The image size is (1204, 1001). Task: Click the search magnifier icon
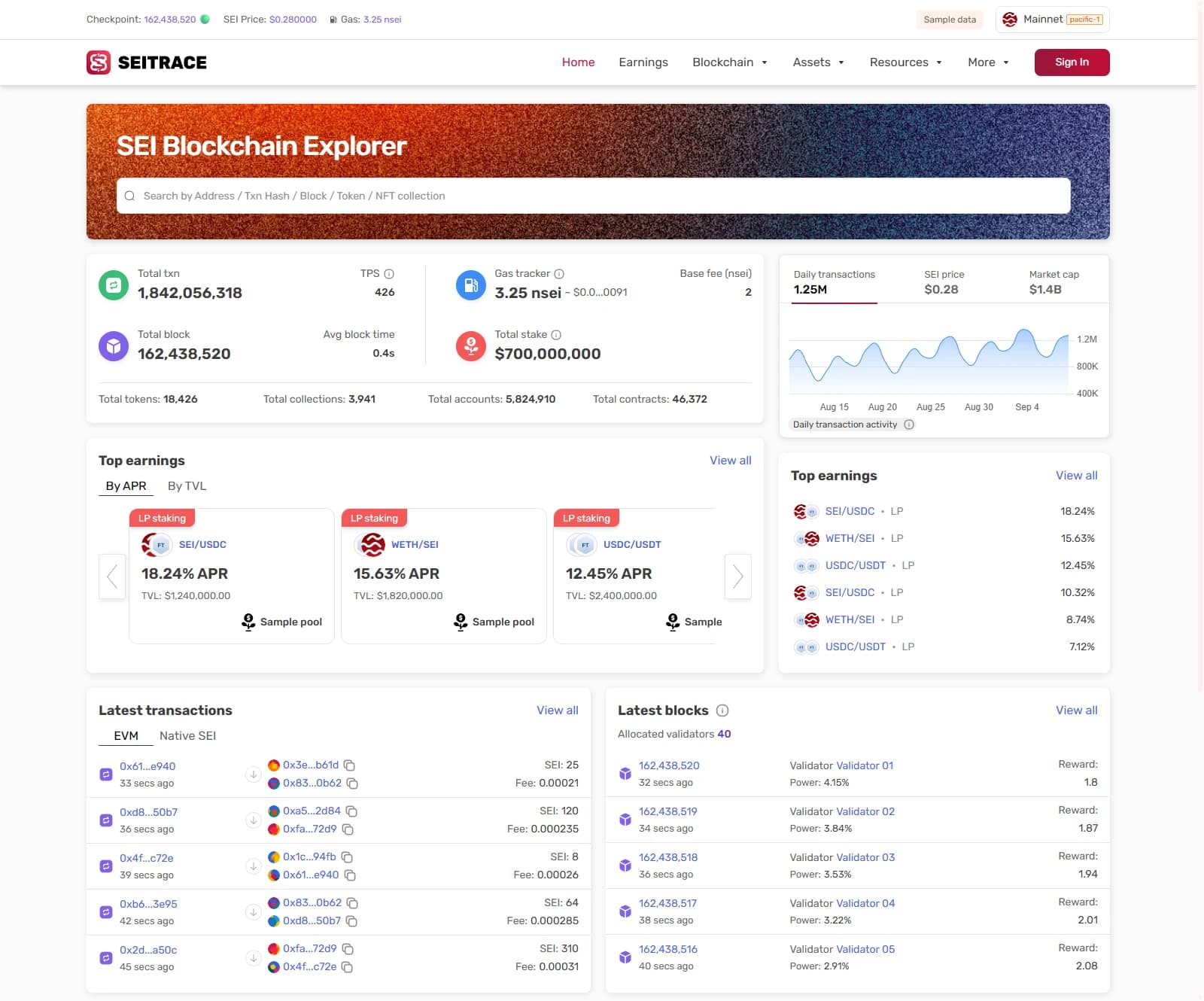tap(129, 196)
